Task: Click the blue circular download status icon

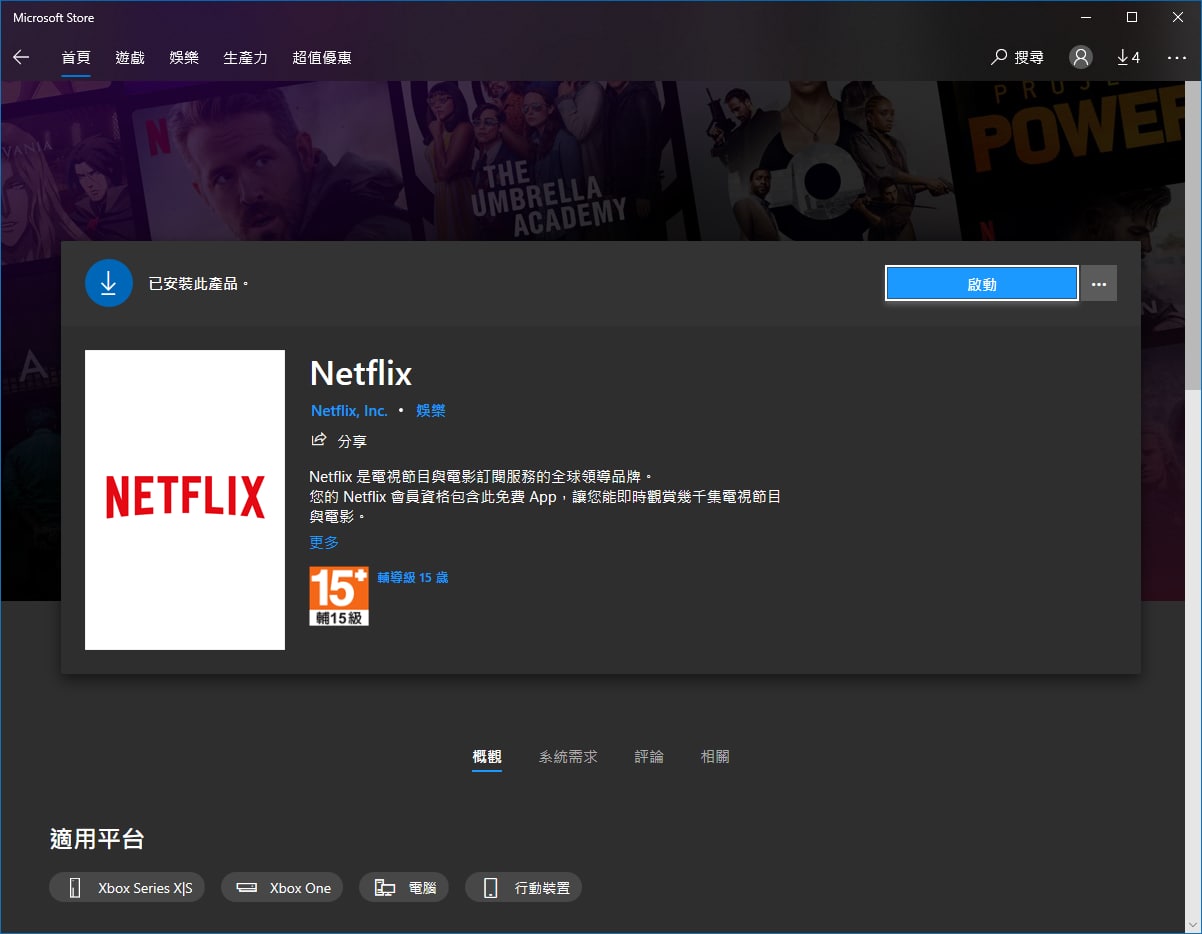Action: click(109, 283)
